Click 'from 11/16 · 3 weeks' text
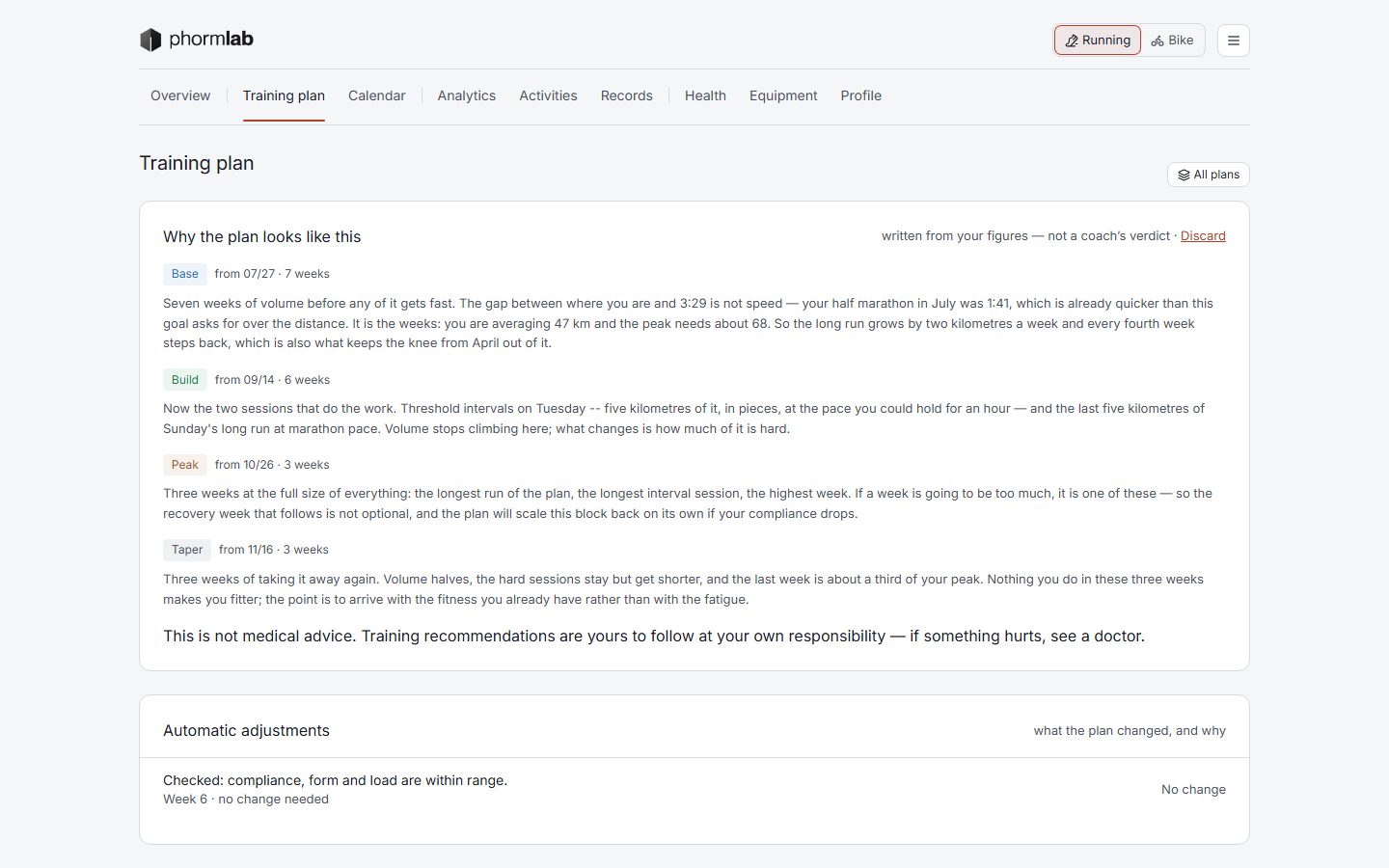1389x868 pixels. click(274, 550)
